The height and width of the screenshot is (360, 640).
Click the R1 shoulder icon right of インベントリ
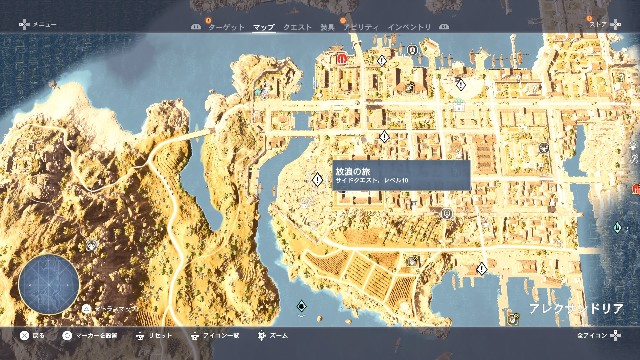point(444,27)
